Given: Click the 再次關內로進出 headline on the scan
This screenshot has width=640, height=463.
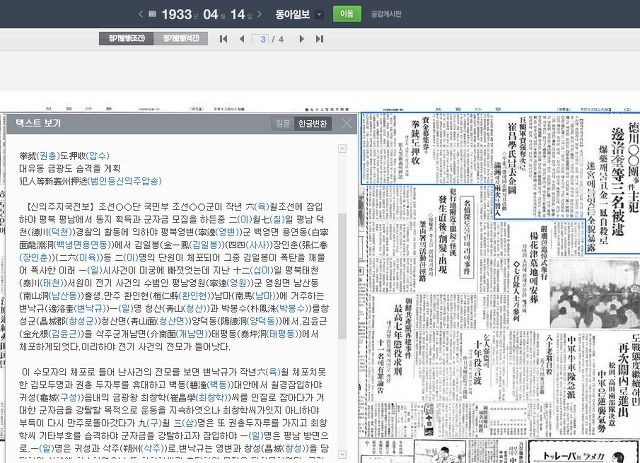Looking at the screenshot, I should 623,380.
